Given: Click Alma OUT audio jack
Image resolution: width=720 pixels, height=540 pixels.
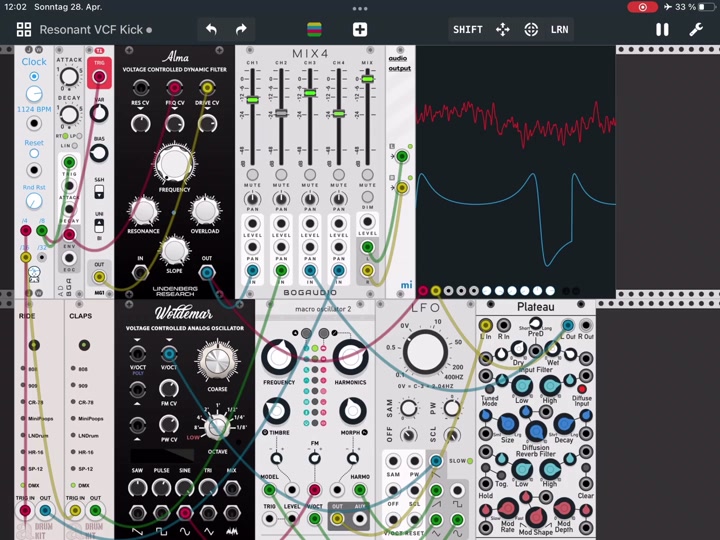Looking at the screenshot, I should tap(207, 272).
